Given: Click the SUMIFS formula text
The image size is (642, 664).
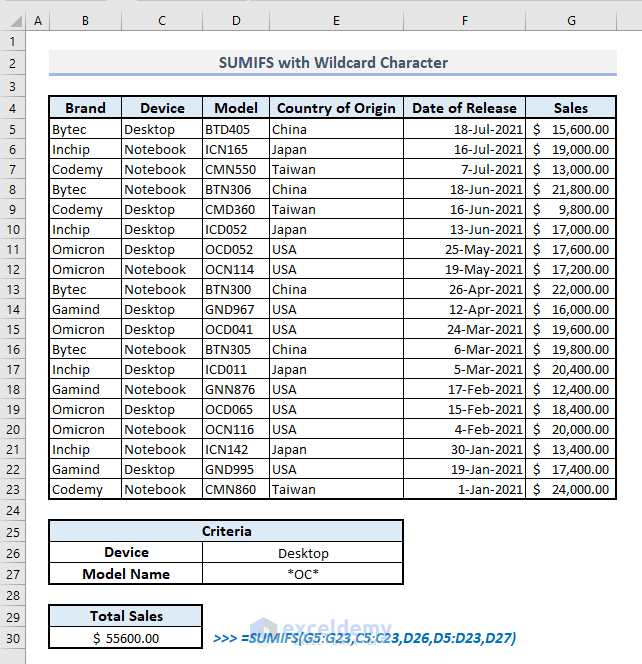Looking at the screenshot, I should pos(365,638).
